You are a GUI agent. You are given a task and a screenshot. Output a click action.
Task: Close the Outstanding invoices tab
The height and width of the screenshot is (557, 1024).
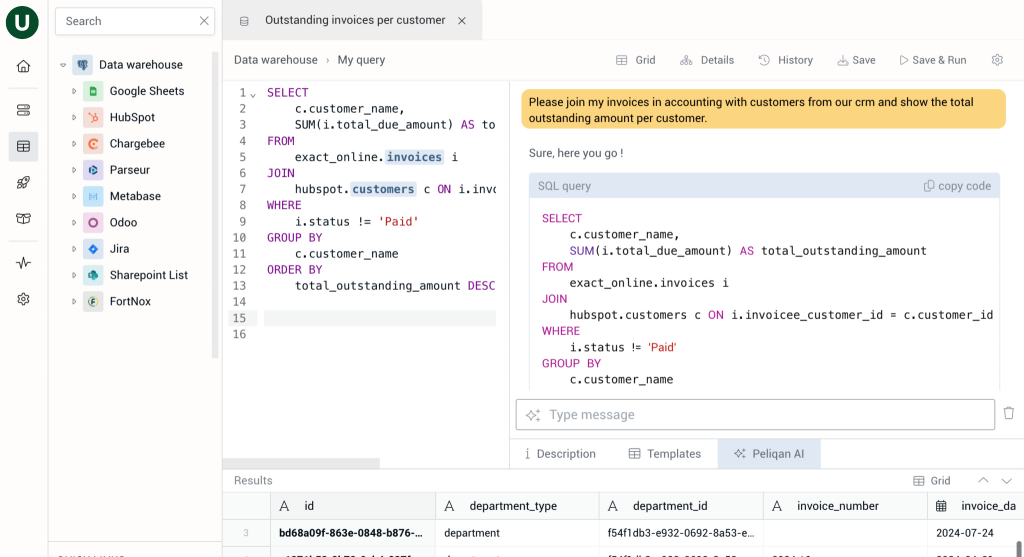462,21
